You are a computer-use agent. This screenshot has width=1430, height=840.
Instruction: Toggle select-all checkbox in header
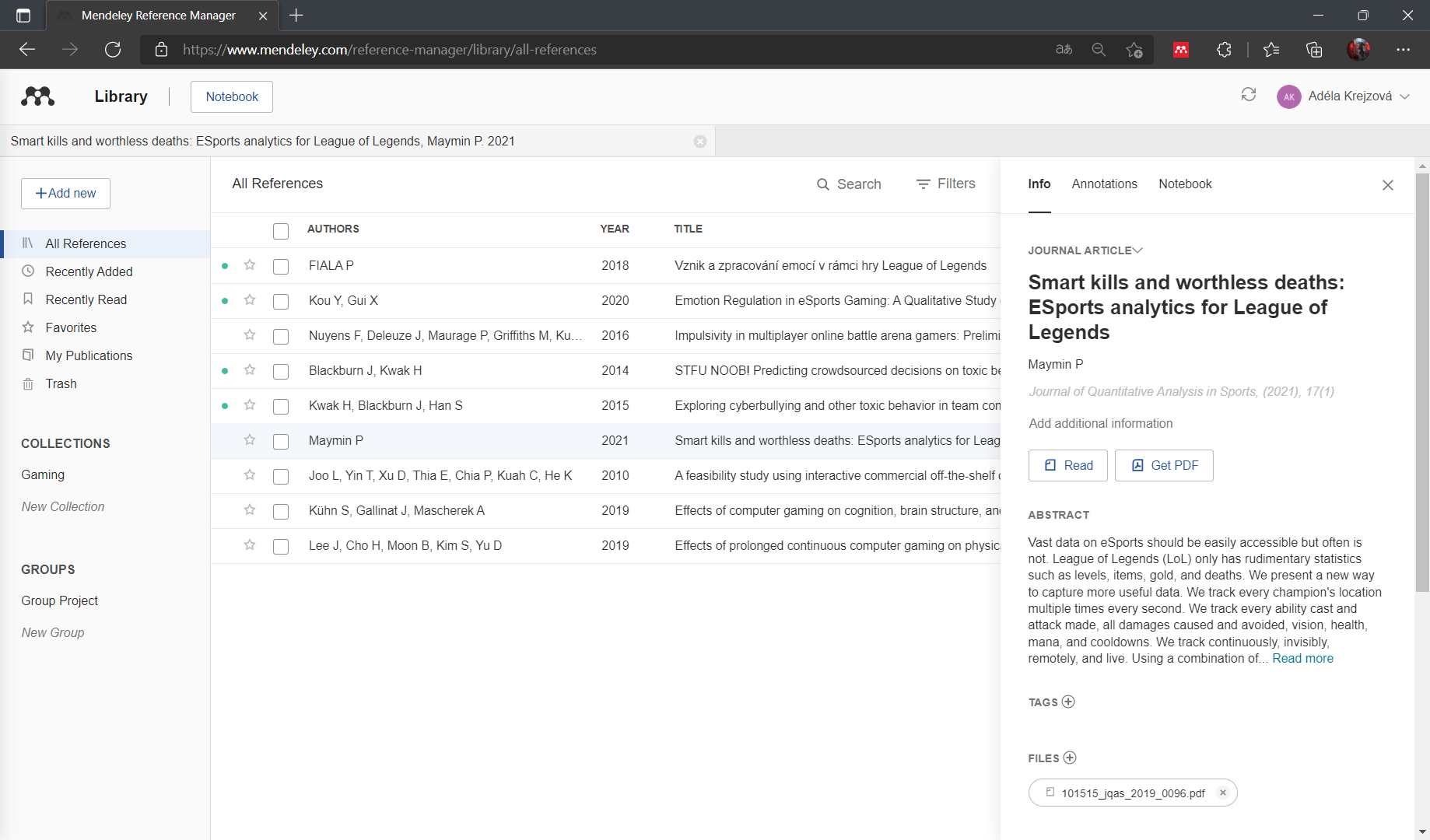281,231
